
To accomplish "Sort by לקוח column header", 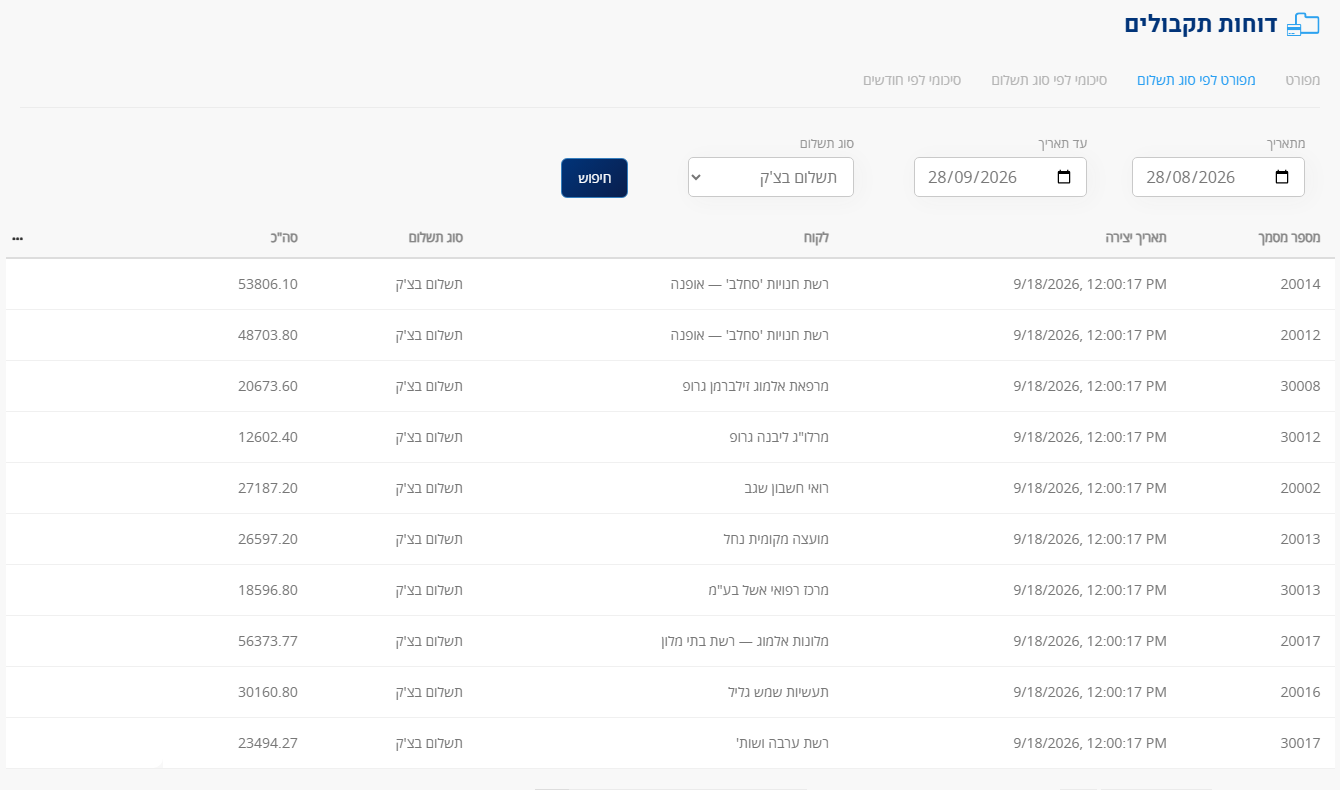I will 817,238.
